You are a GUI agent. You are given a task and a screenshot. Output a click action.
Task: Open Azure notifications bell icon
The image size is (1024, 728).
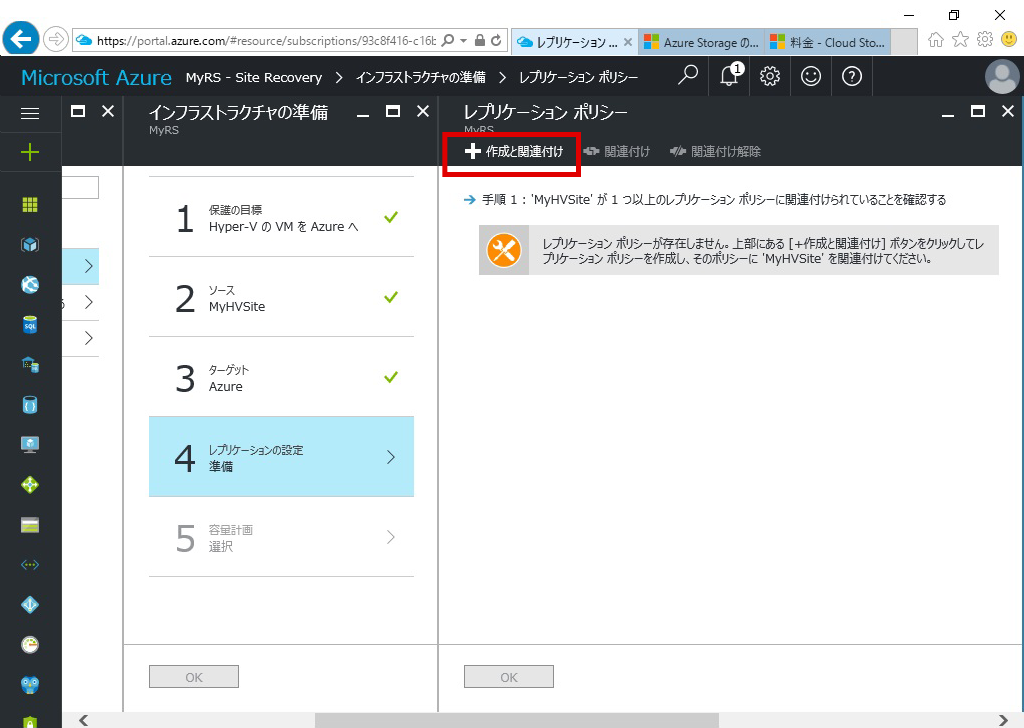click(x=729, y=76)
